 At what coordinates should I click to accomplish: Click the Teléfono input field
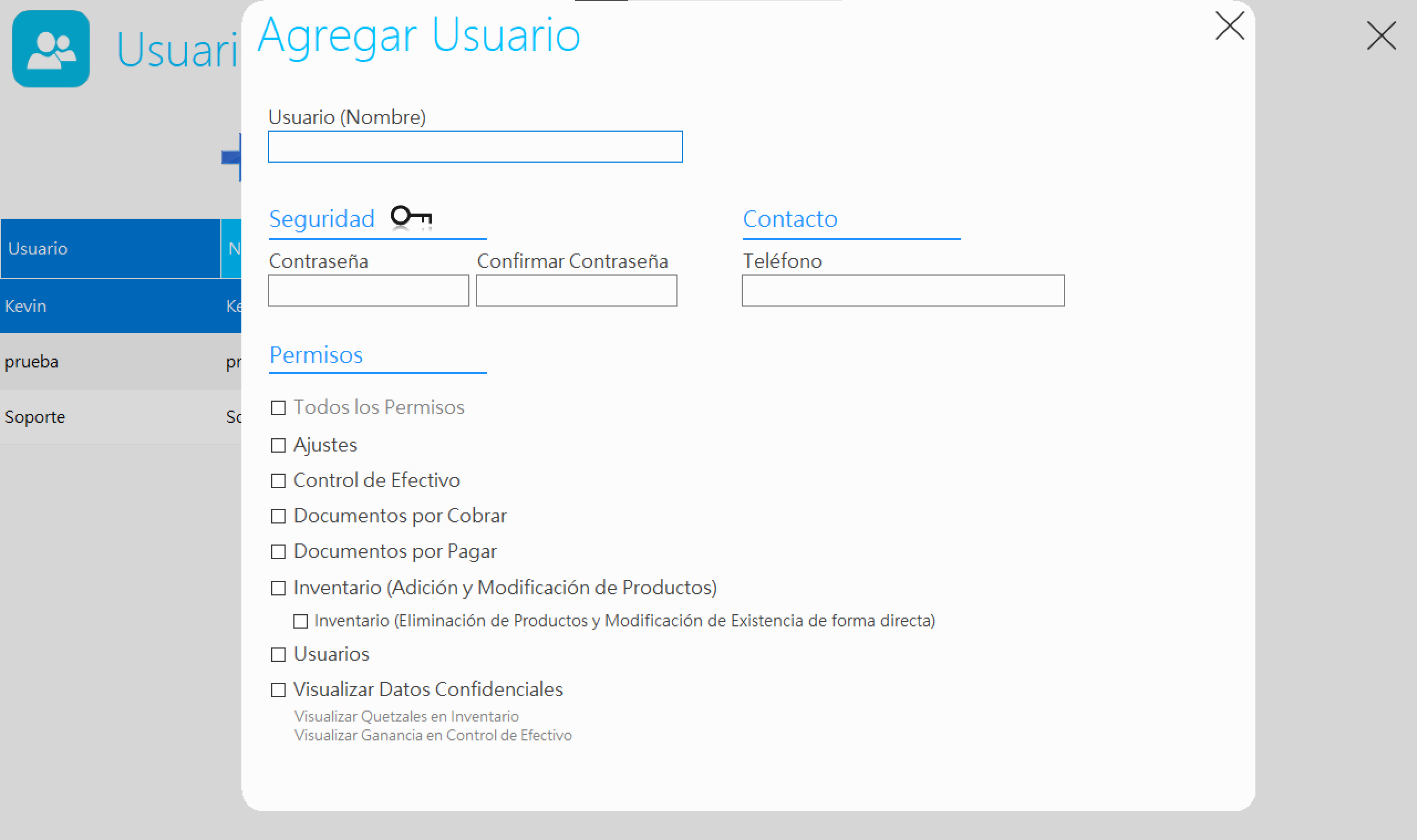[902, 290]
